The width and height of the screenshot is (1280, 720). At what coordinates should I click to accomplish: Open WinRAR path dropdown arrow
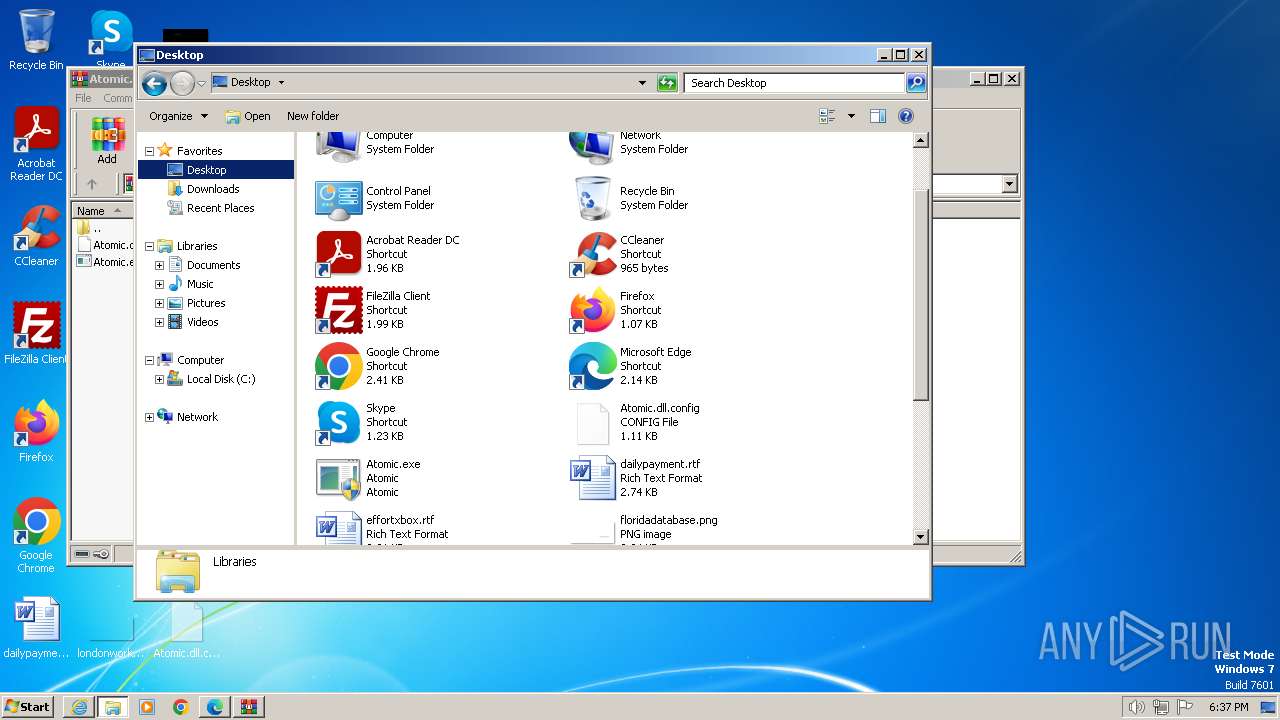(1009, 184)
